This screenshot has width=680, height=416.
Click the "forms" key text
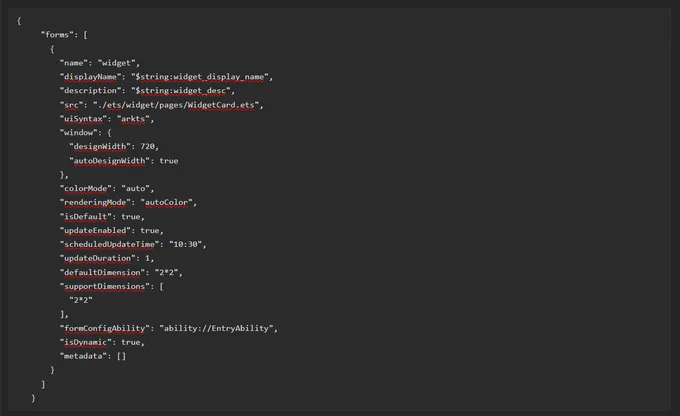(57, 35)
